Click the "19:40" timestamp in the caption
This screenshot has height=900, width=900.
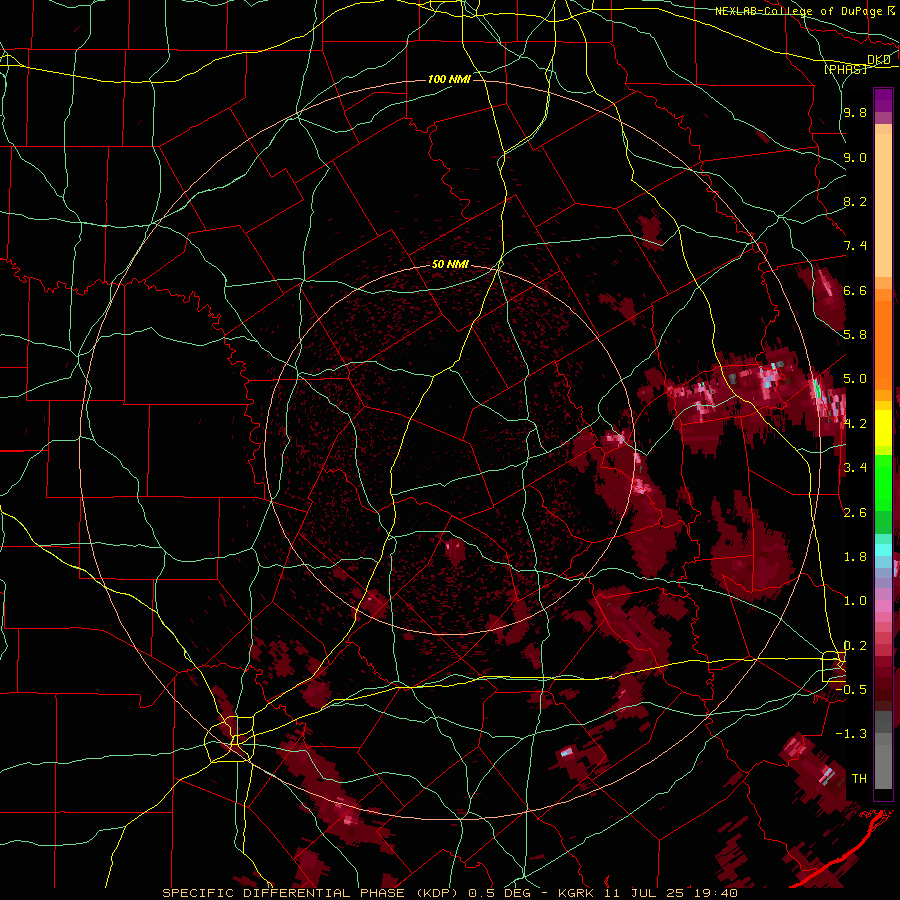tap(717, 893)
